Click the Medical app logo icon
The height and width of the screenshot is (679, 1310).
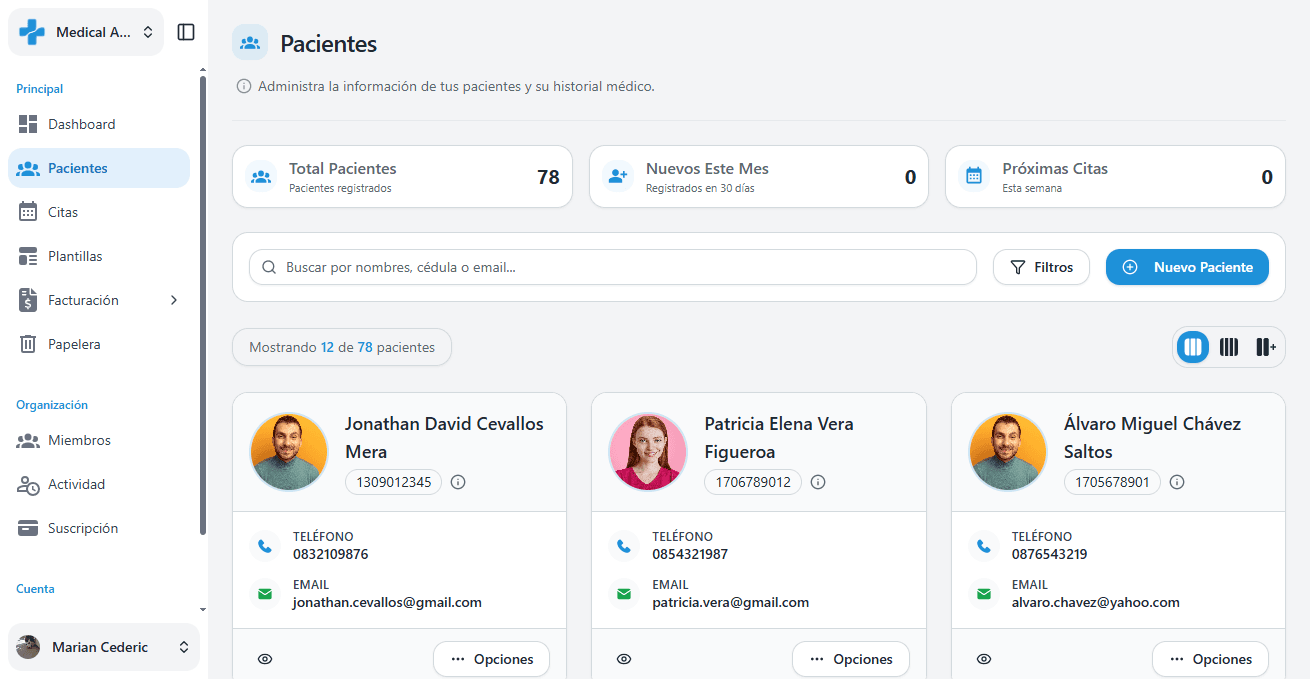32,32
